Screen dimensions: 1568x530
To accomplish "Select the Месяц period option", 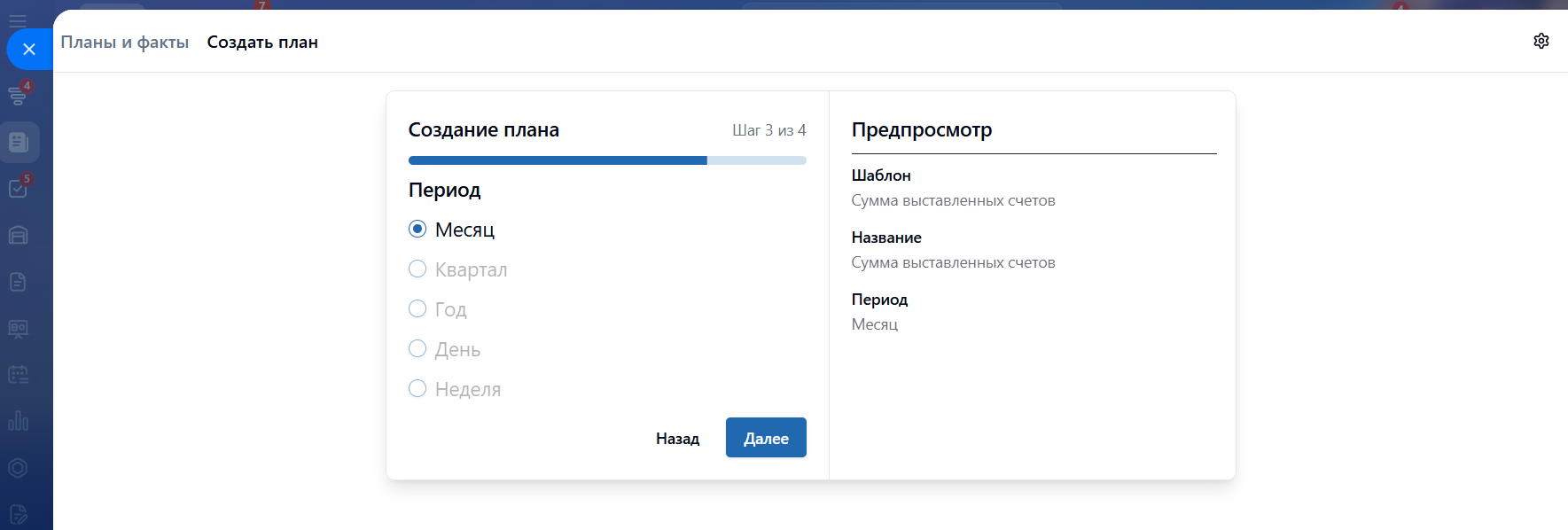I will [417, 230].
